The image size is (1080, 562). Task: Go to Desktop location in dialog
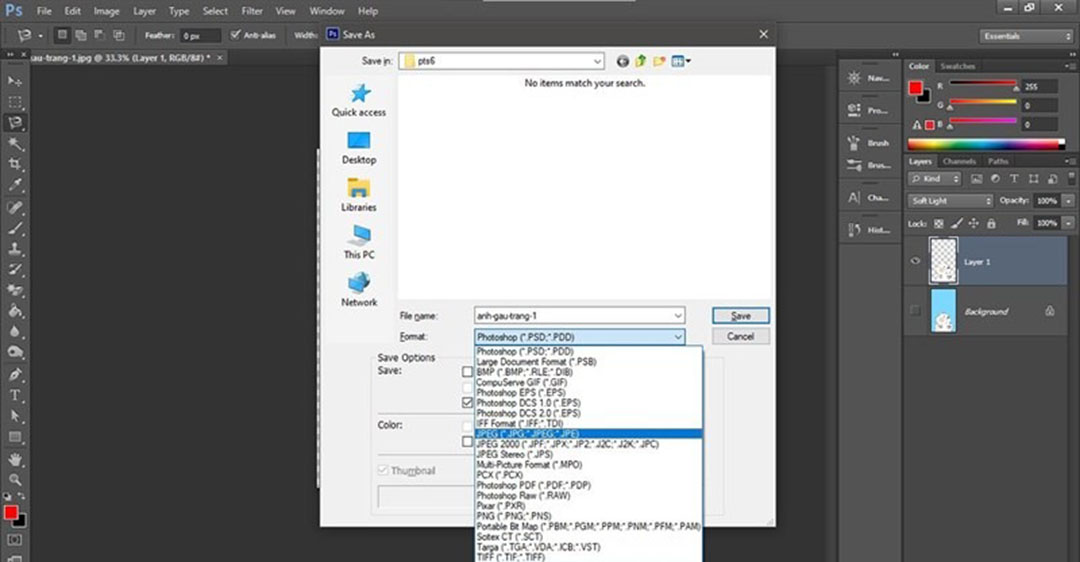point(359,148)
